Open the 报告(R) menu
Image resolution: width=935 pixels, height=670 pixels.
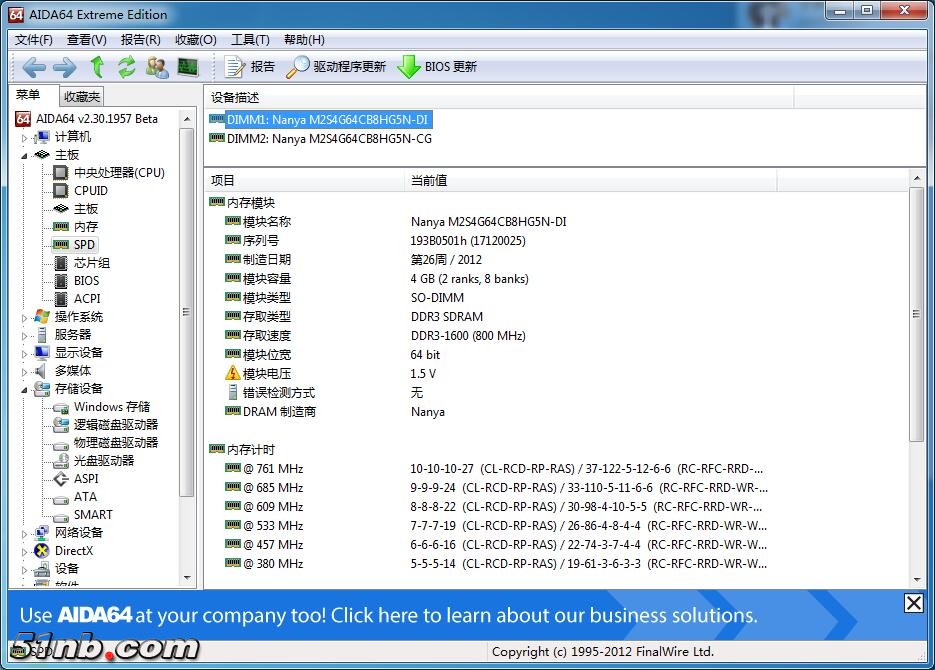(x=140, y=40)
